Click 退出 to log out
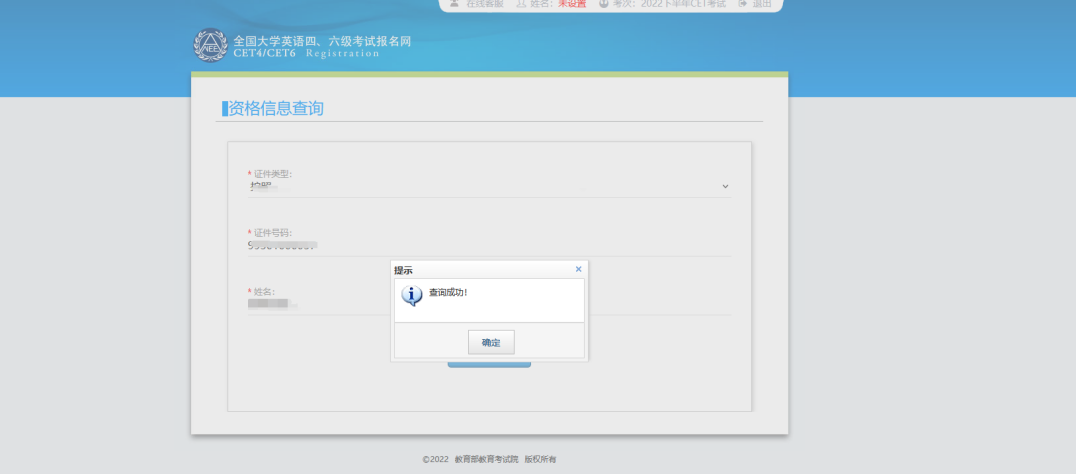Screen dimensions: 1077x475 point(762,4)
